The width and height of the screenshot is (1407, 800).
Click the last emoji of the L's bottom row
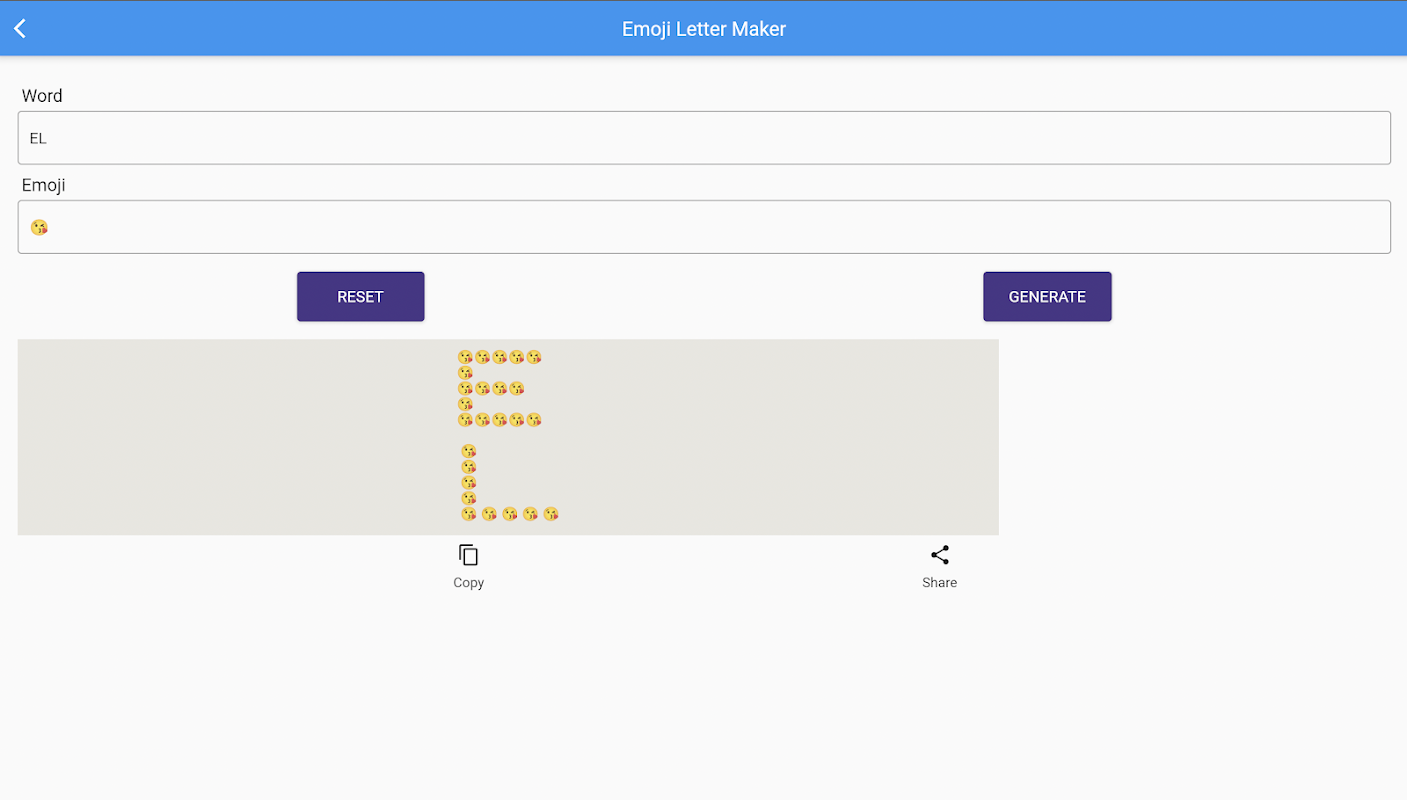point(551,514)
